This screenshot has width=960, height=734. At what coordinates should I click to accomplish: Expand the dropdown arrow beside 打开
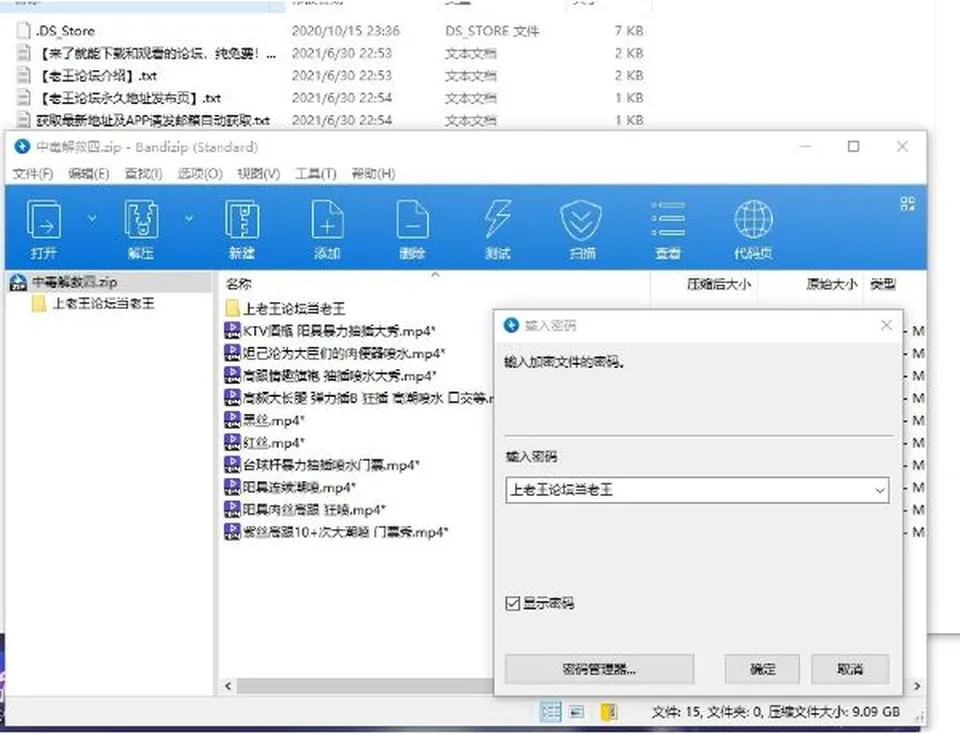click(x=92, y=218)
